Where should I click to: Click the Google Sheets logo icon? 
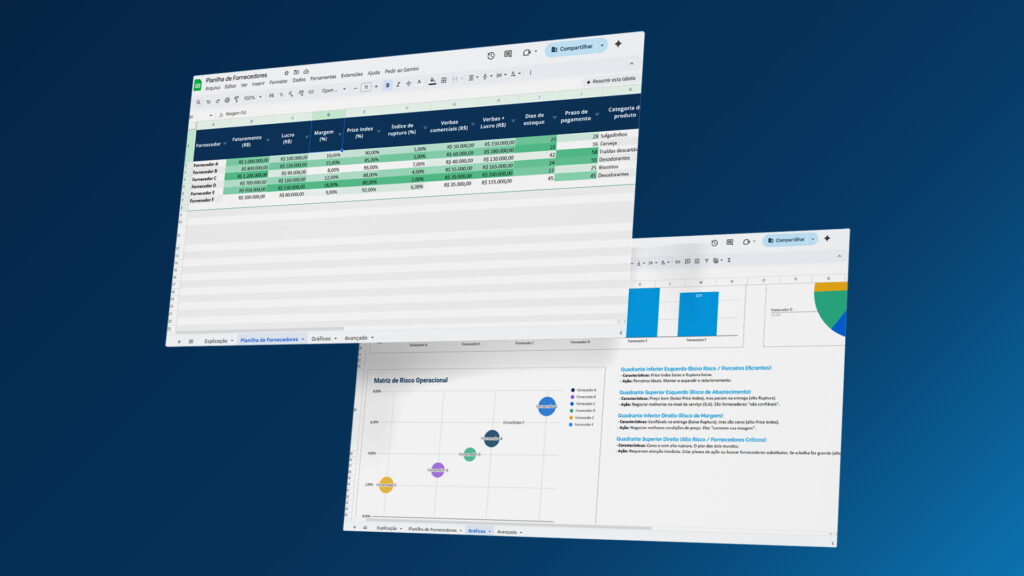point(197,85)
